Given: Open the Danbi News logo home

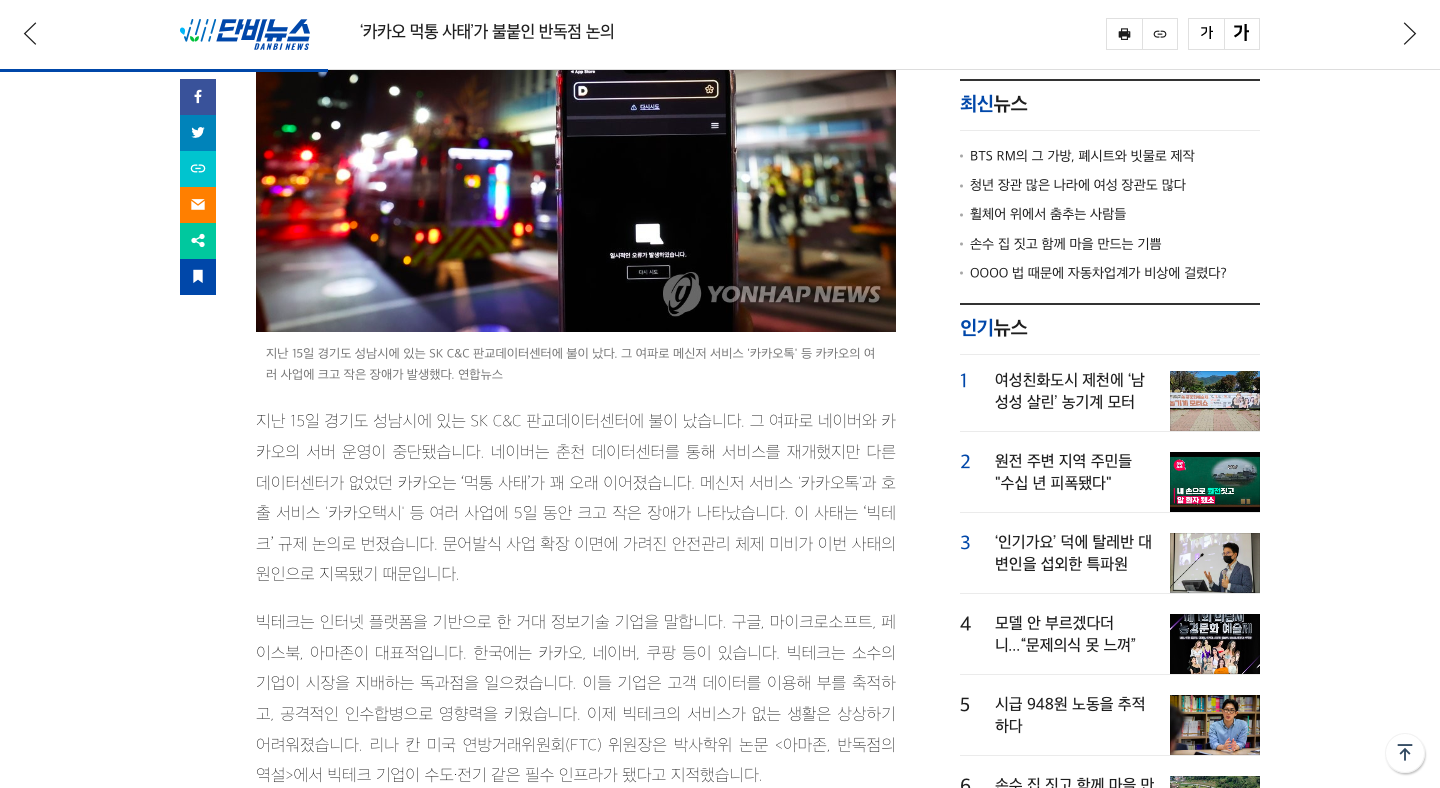Looking at the screenshot, I should point(245,34).
